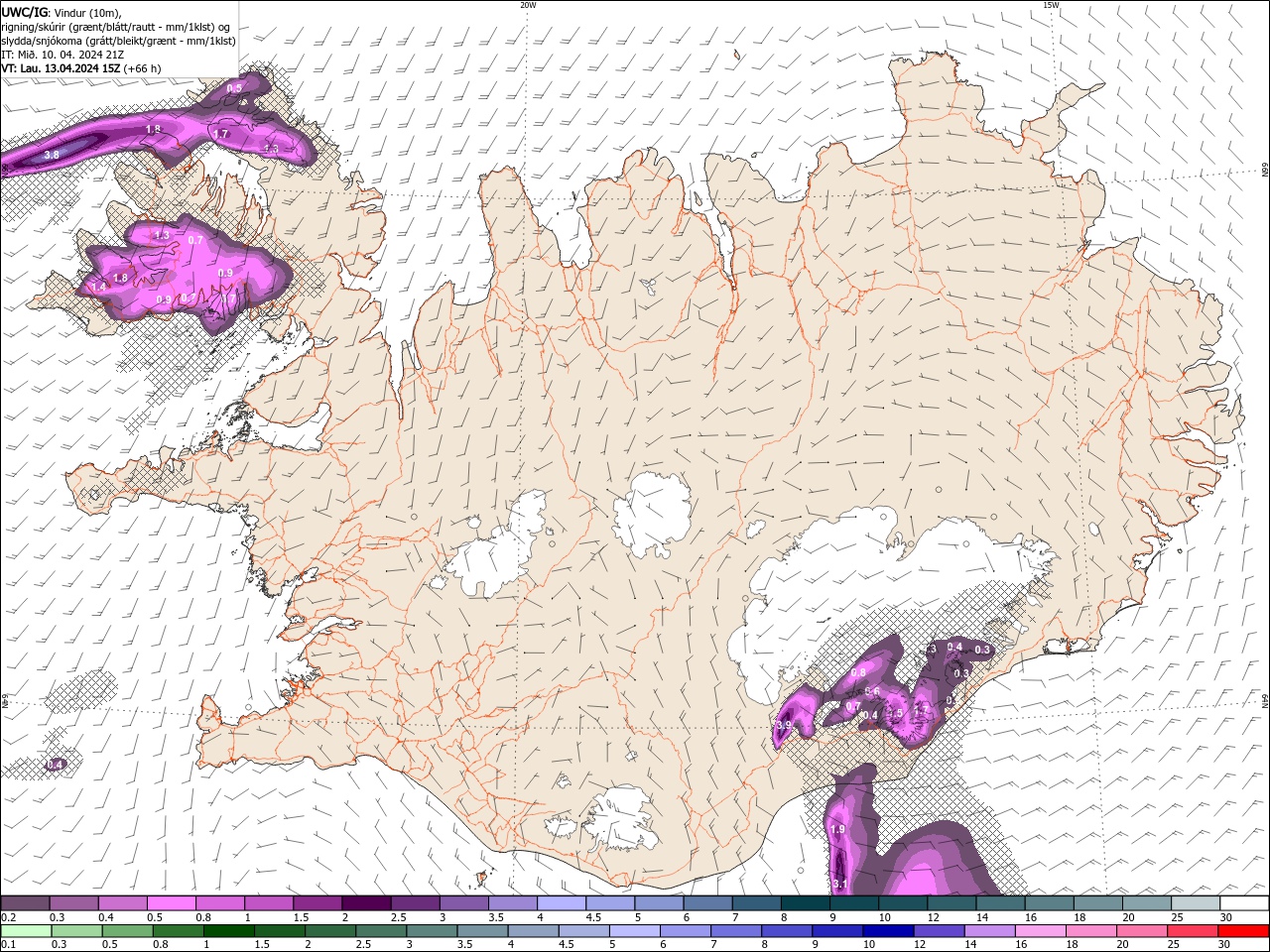This screenshot has width=1270, height=952.
Task: Select bright pink 0.5 swatch in upper scale
Action: [171, 903]
